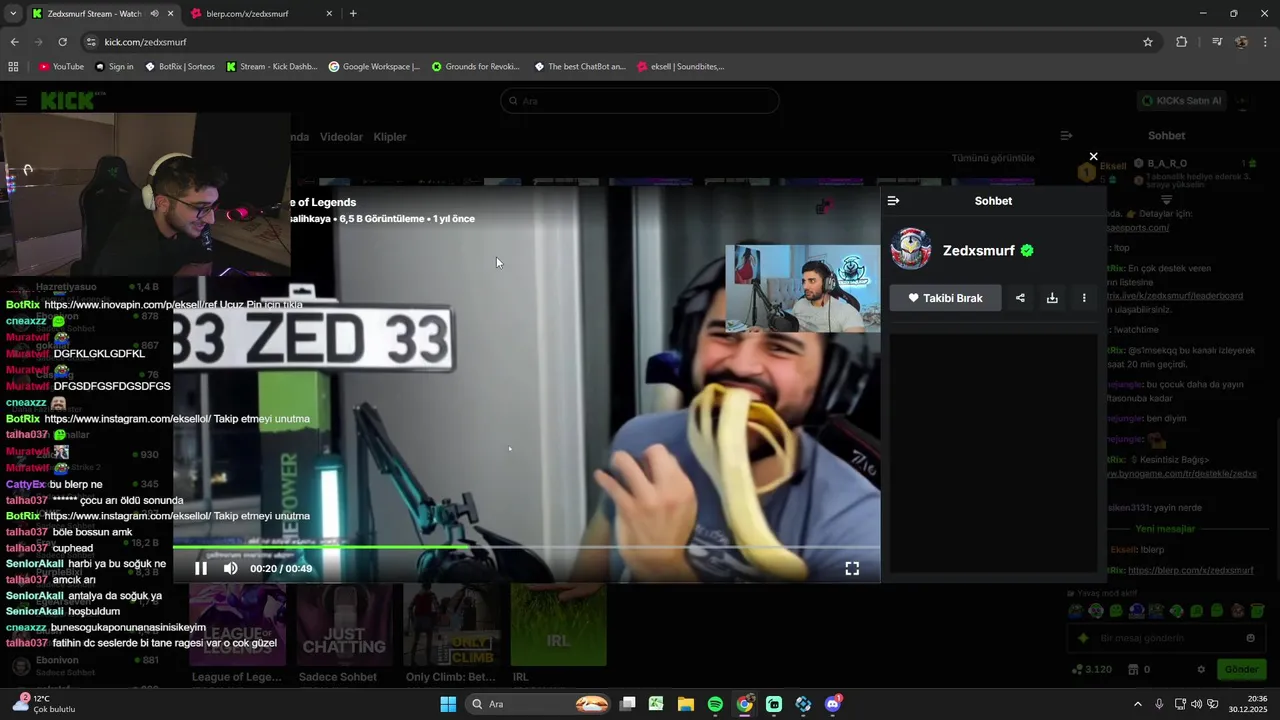
Task: Open Sign in bookmark
Action: (114, 67)
